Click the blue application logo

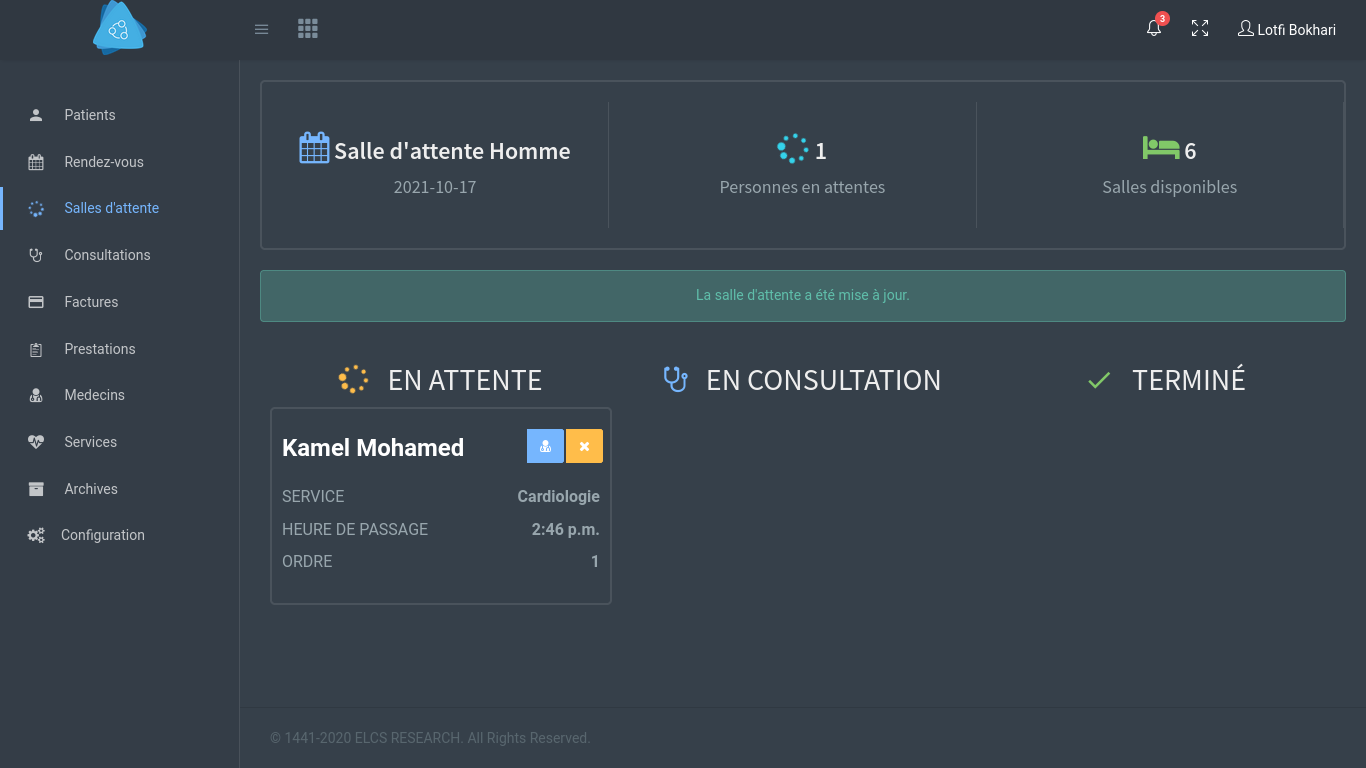(x=119, y=28)
